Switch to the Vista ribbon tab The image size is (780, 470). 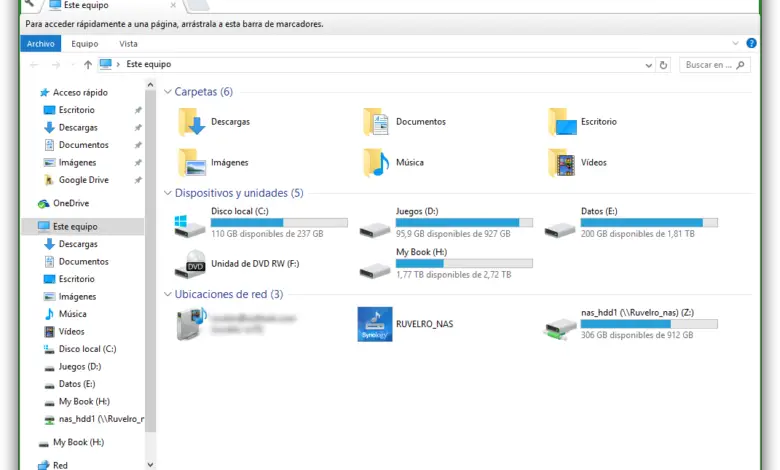click(x=128, y=44)
